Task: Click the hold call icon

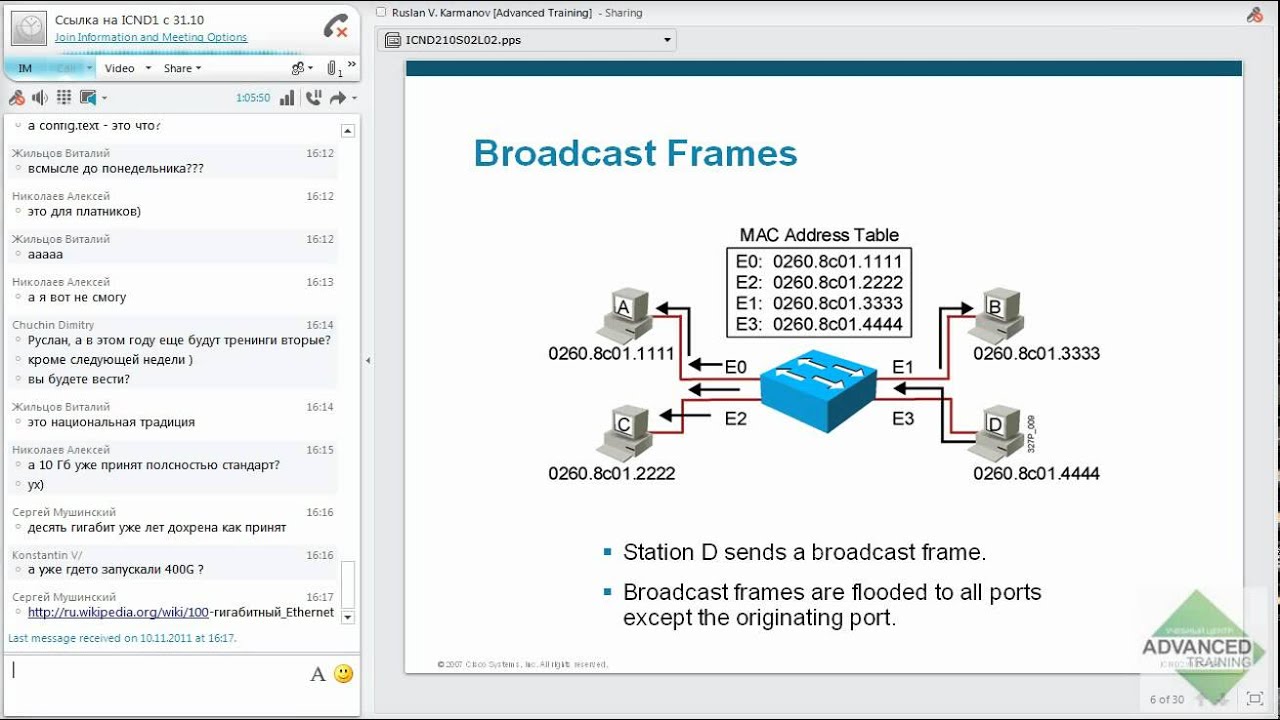Action: coord(314,98)
